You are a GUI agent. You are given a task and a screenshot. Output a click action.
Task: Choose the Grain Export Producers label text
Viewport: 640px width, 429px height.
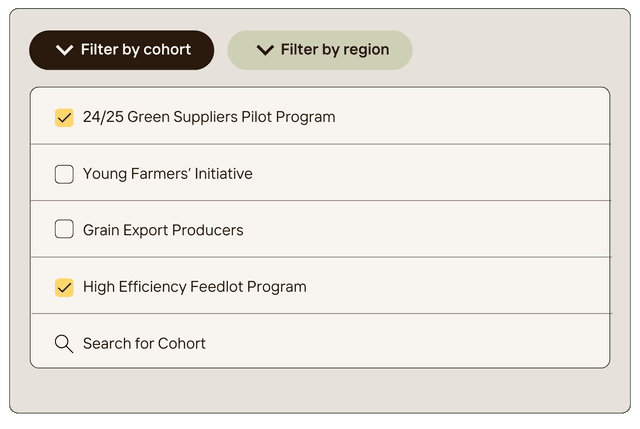point(163,230)
